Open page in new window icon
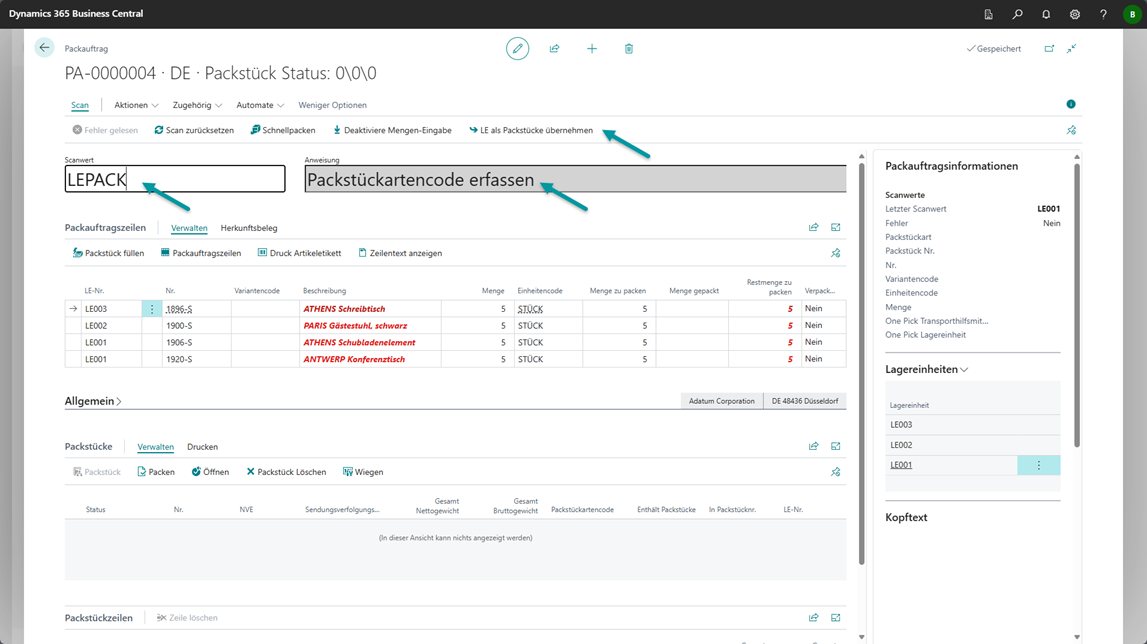The image size is (1147, 644). 1049,48
